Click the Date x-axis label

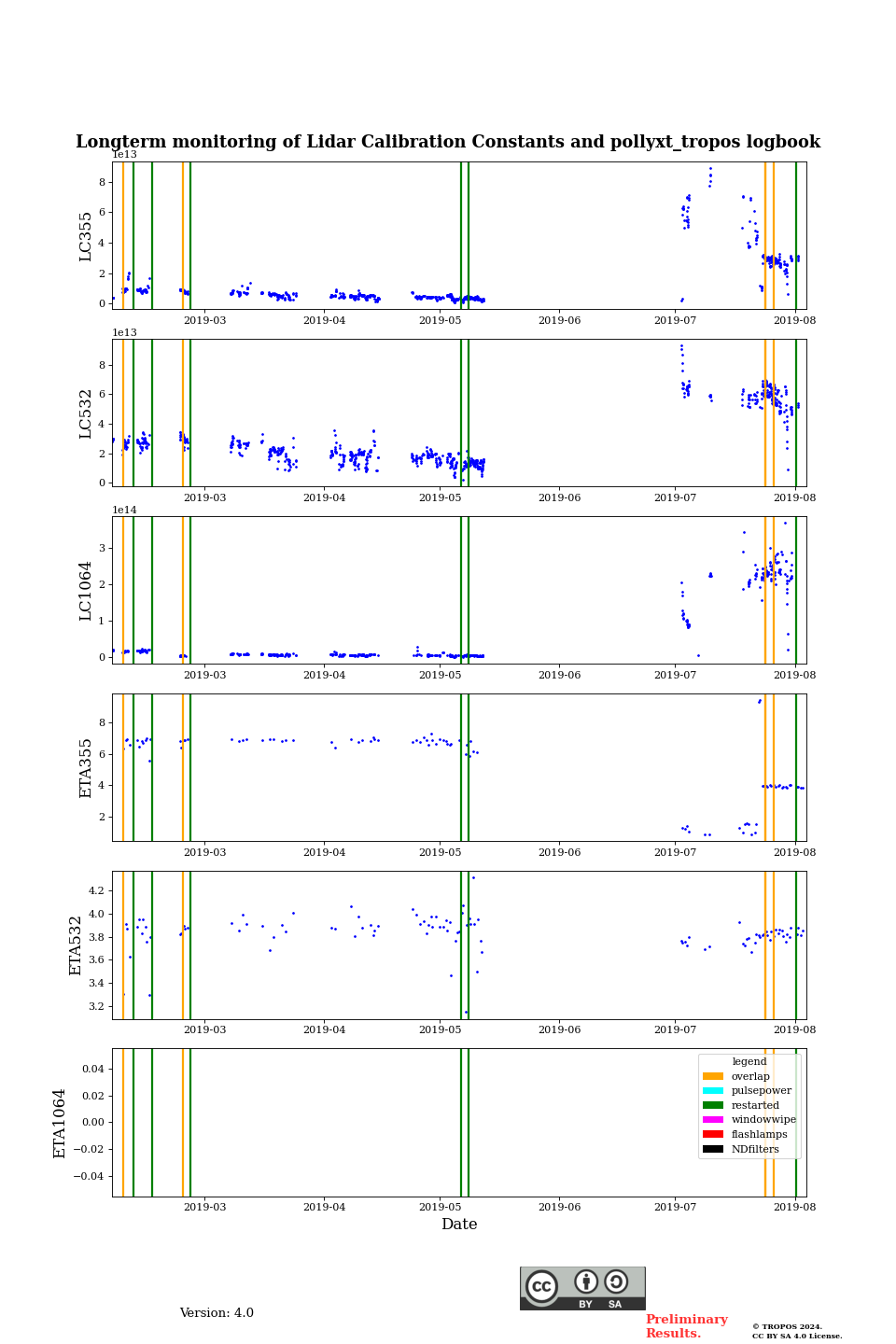click(x=459, y=1225)
